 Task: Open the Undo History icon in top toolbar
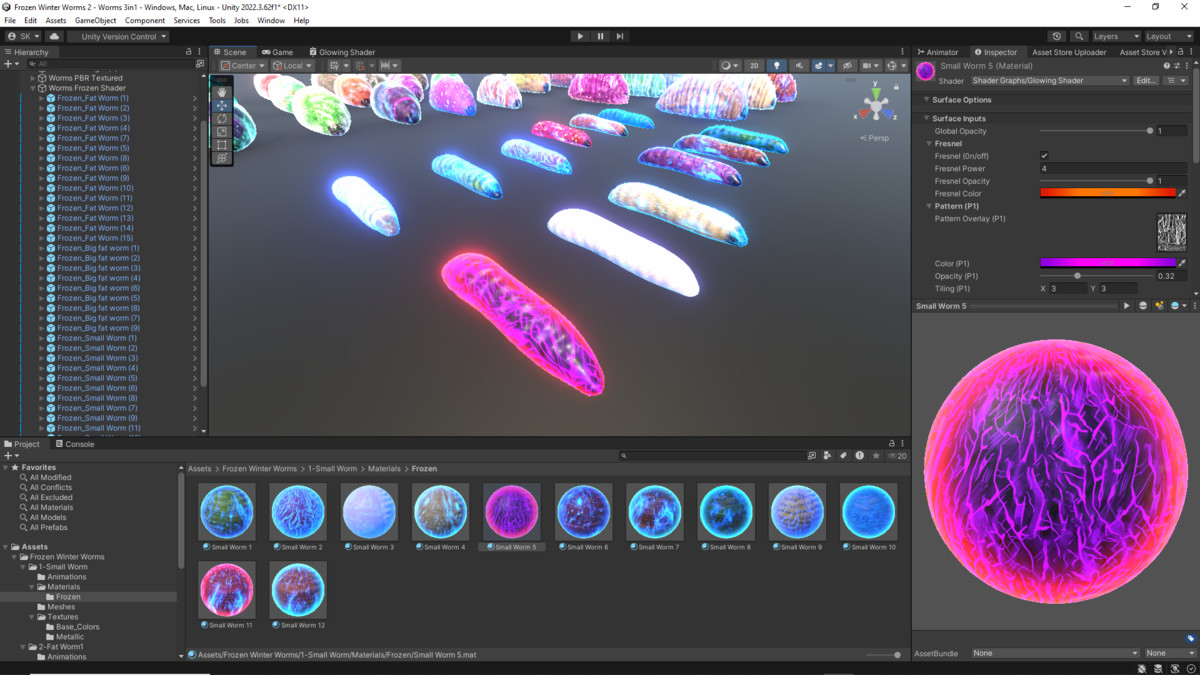[x=1057, y=36]
